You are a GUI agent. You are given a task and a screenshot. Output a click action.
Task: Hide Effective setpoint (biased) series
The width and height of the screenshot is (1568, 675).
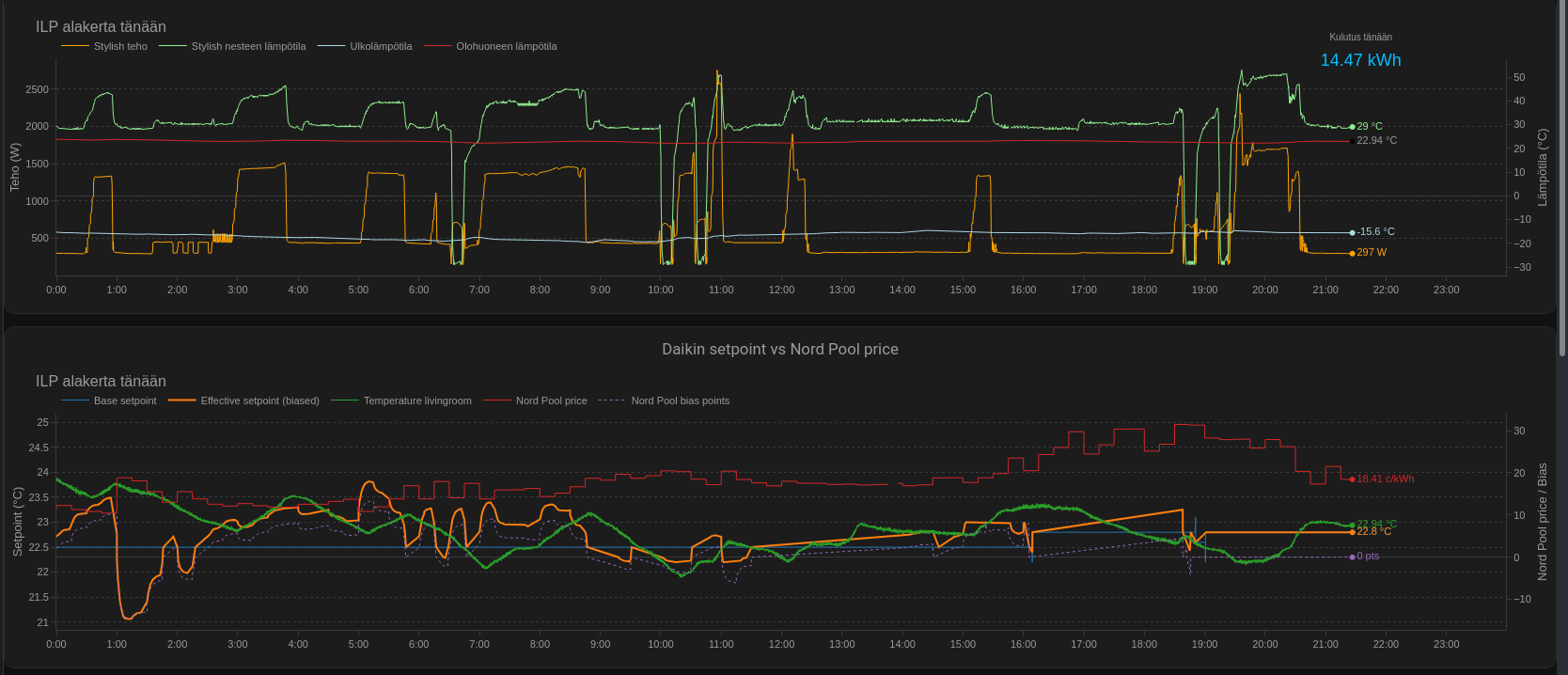259,400
